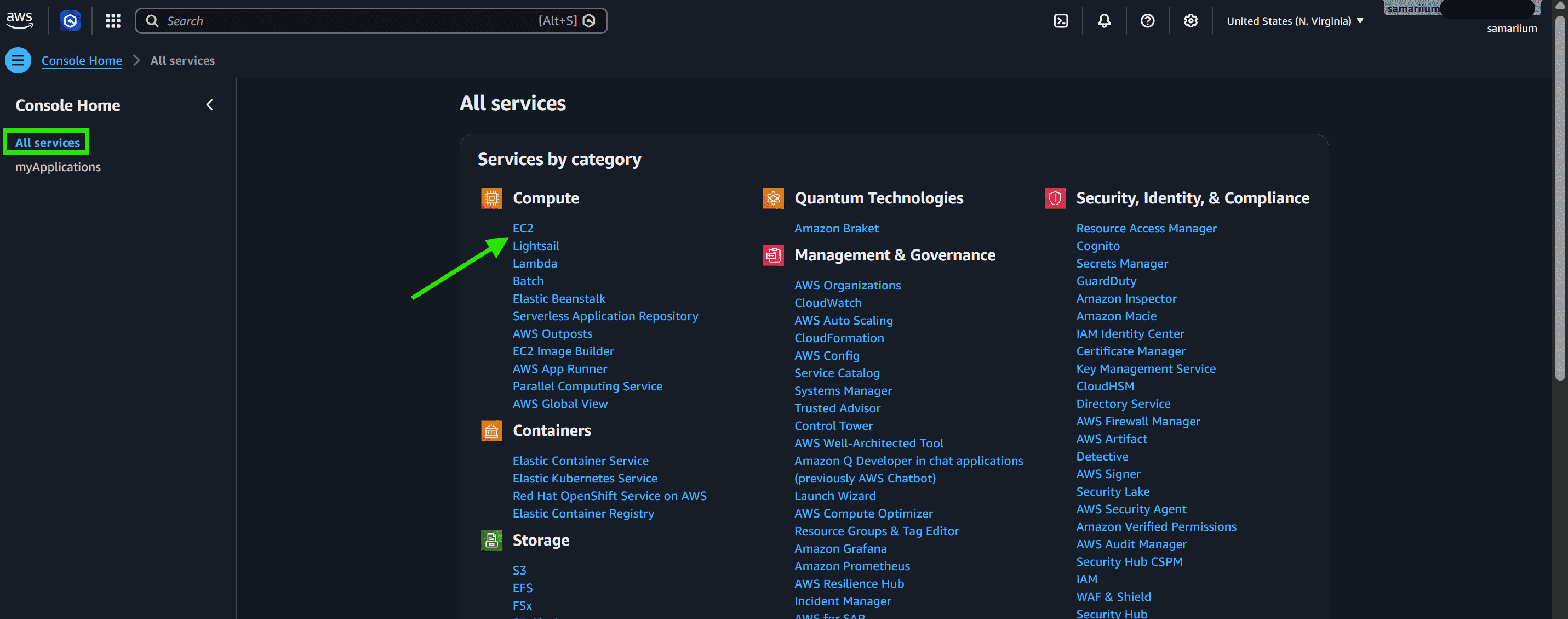Open Resource Groups & Tag Editor
The height and width of the screenshot is (619, 1568).
[x=877, y=531]
